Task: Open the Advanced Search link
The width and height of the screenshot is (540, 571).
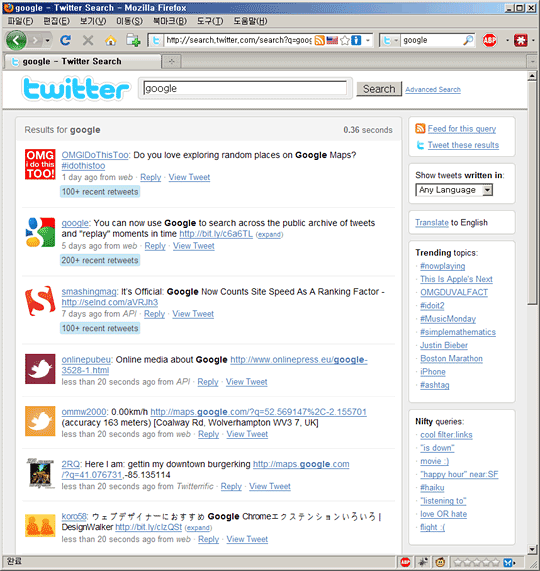Action: (433, 90)
